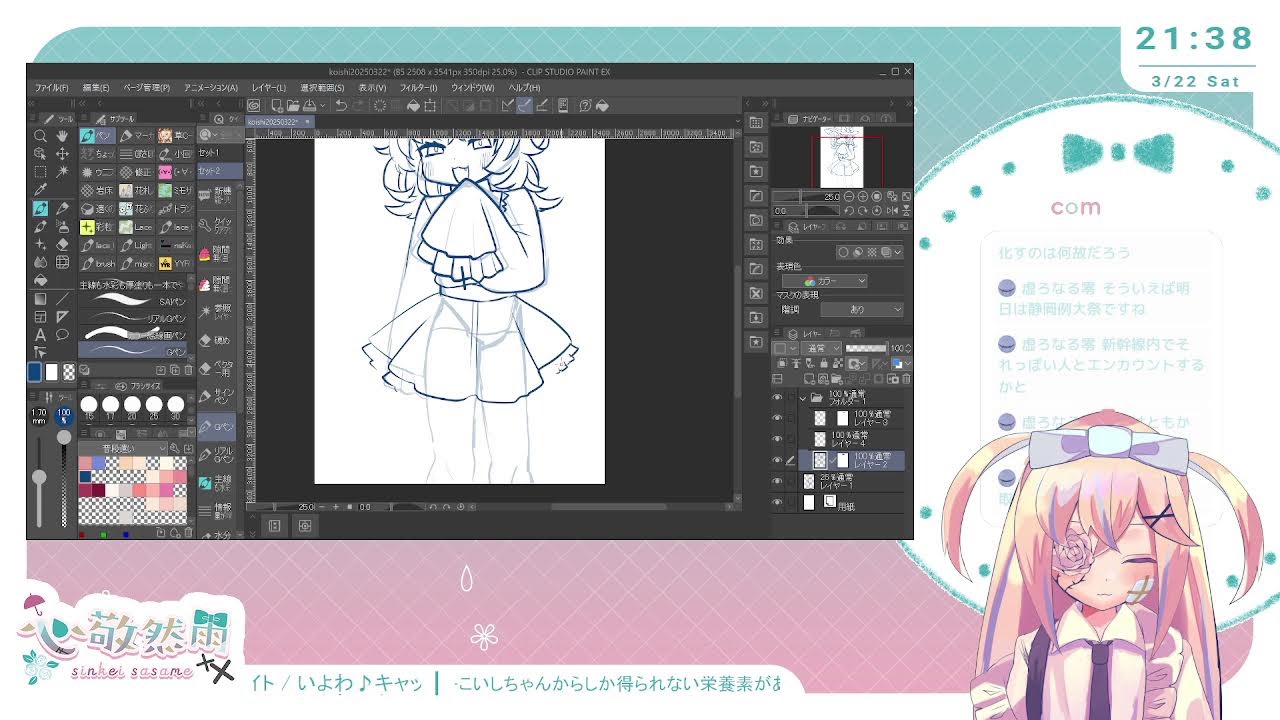Click the Undo arrow in command bar
The height and width of the screenshot is (720, 1280).
pos(340,105)
